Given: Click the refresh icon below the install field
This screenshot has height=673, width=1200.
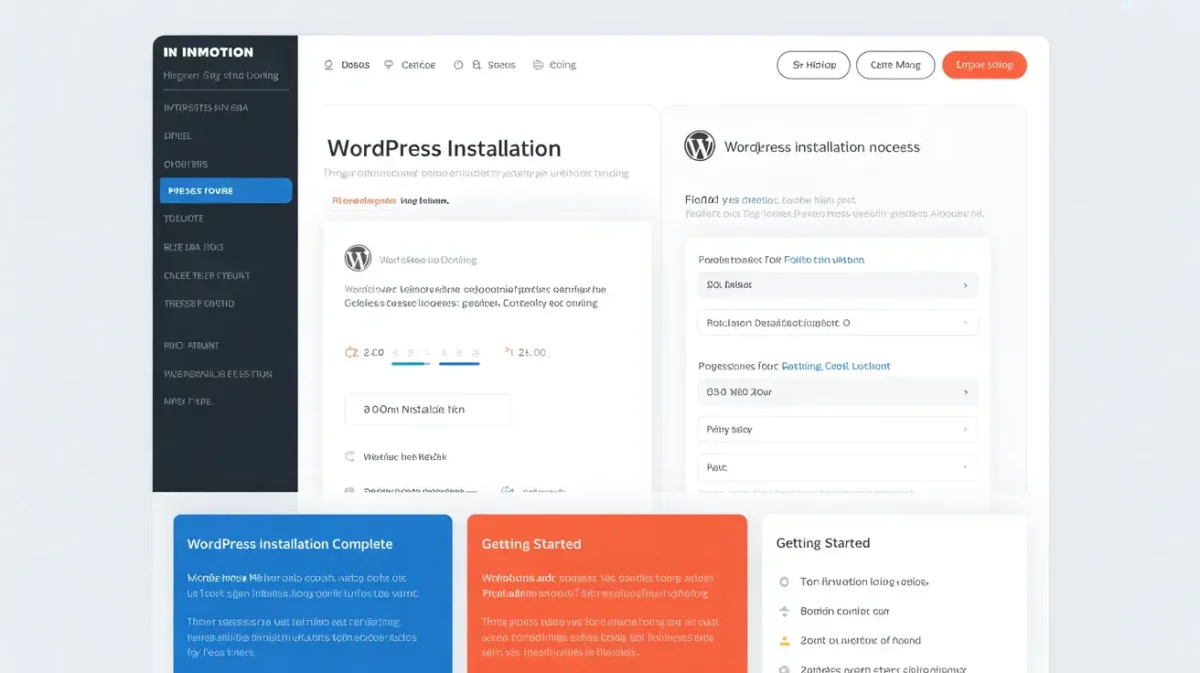Looking at the screenshot, I should [350, 456].
